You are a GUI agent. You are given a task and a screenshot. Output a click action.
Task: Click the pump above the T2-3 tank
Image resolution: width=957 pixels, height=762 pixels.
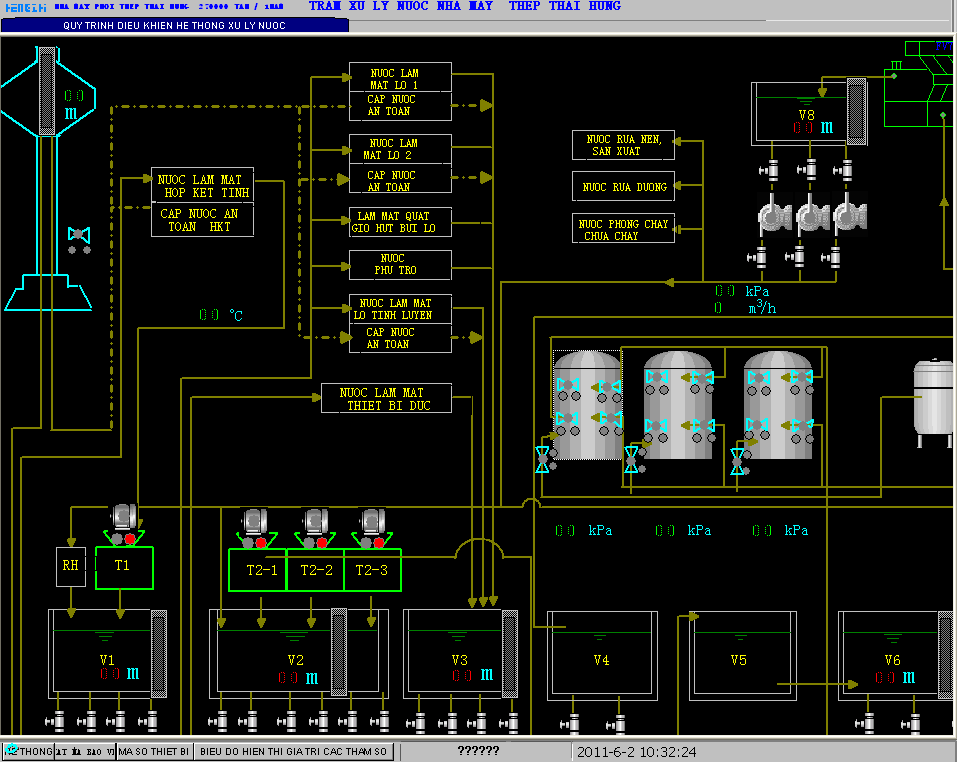tap(372, 520)
